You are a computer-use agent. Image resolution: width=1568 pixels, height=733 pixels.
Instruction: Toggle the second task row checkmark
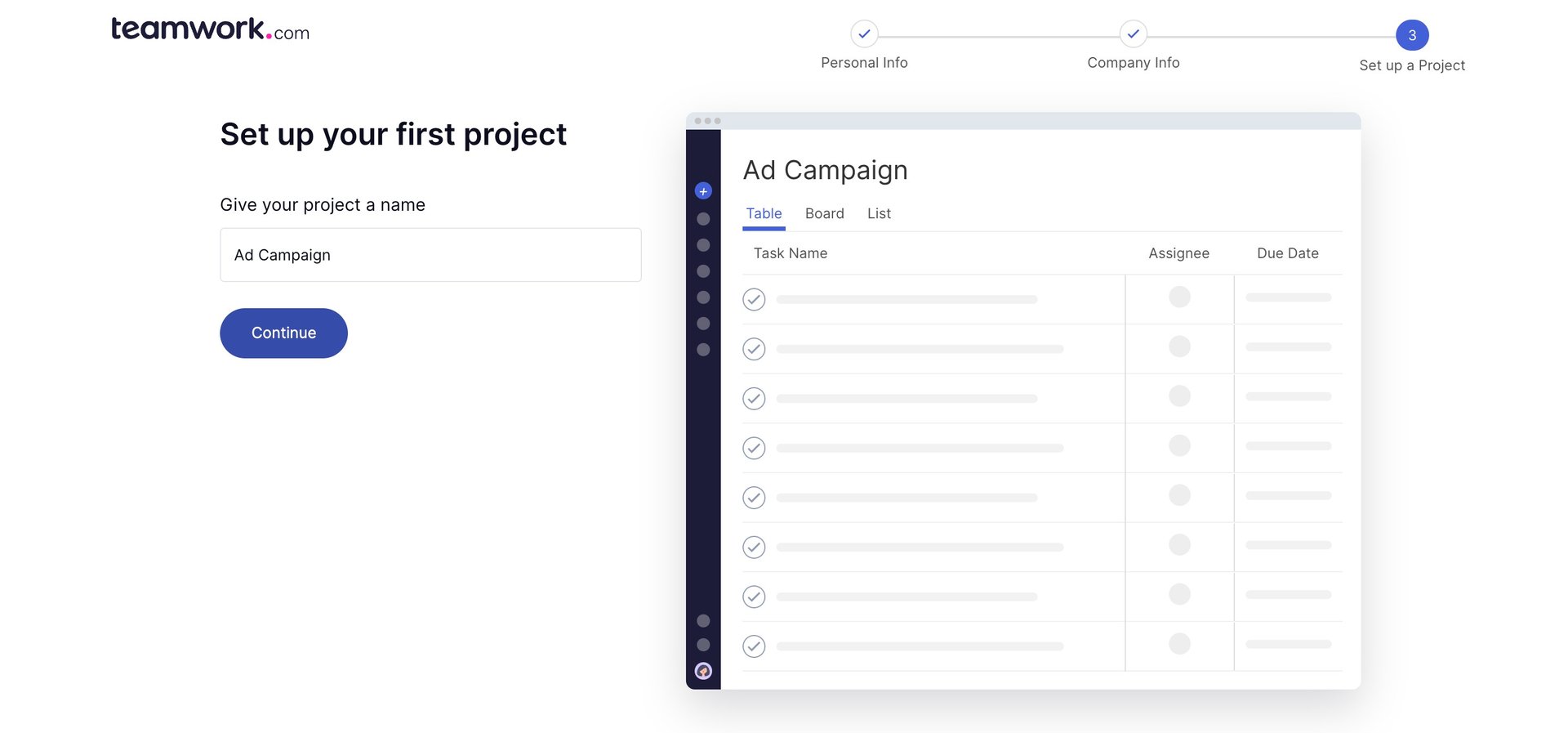coord(754,349)
